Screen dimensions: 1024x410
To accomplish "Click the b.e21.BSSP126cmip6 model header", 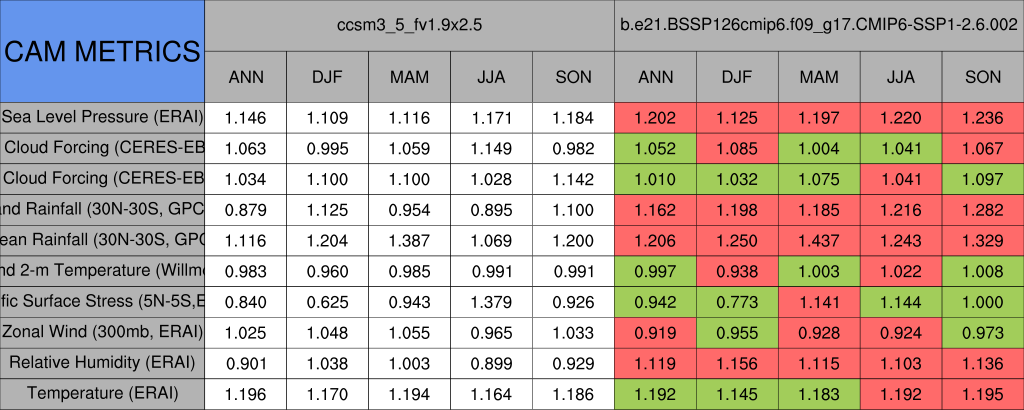I will tap(819, 25).
